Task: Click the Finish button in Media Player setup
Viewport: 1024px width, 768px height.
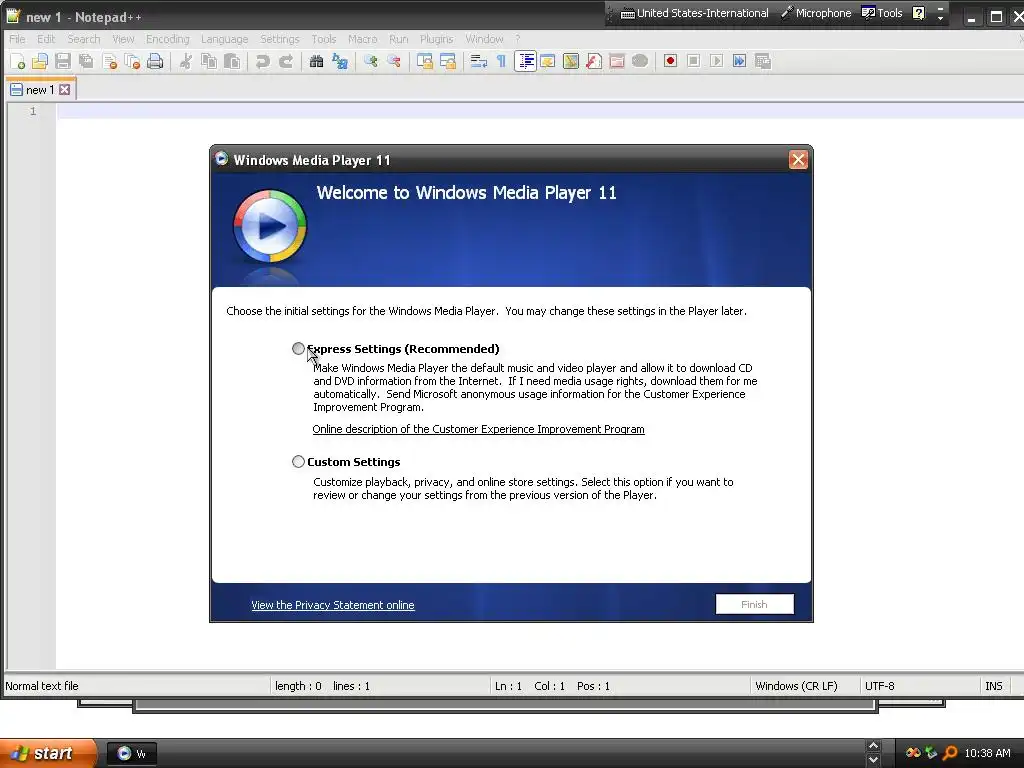Action: (x=754, y=605)
